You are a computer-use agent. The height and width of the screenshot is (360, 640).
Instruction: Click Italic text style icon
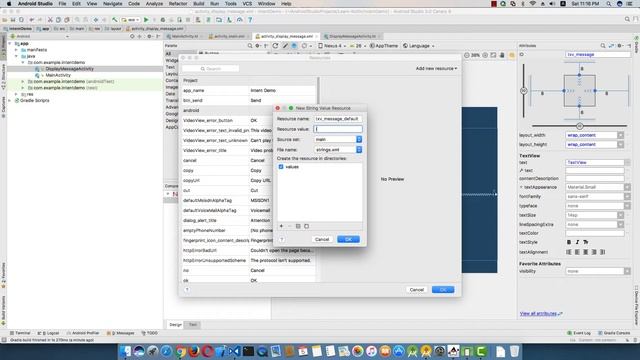577,242
